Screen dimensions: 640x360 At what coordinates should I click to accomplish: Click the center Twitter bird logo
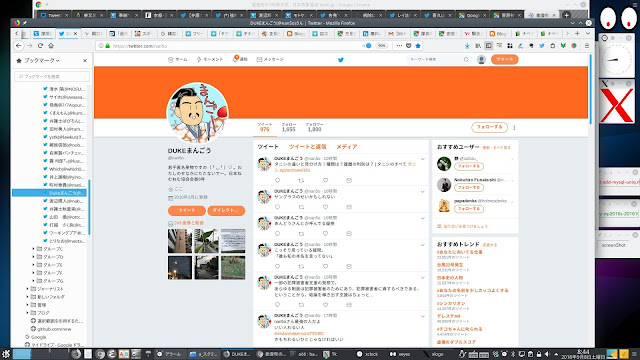341,60
